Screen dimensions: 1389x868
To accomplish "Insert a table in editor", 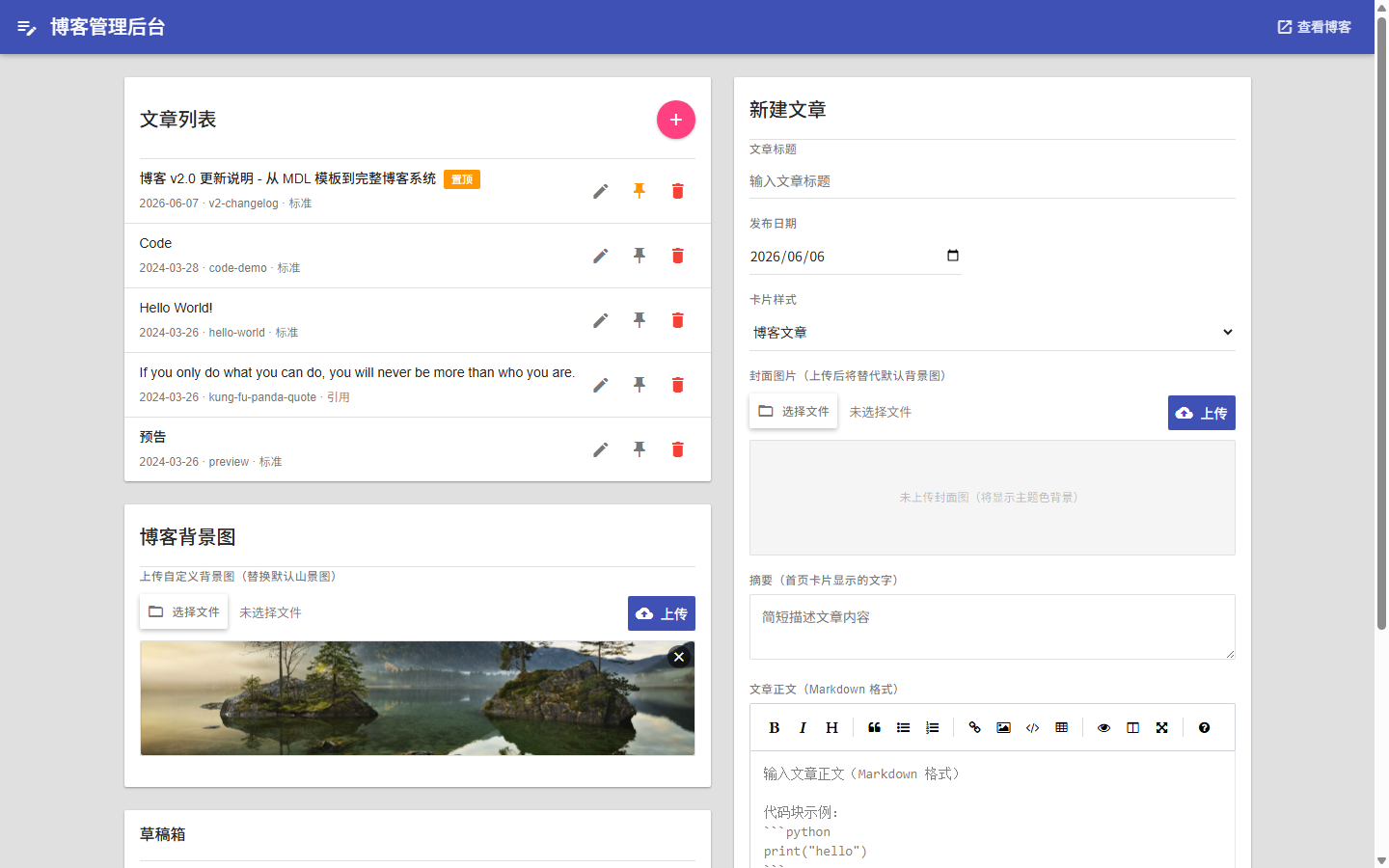I will click(x=1061, y=728).
